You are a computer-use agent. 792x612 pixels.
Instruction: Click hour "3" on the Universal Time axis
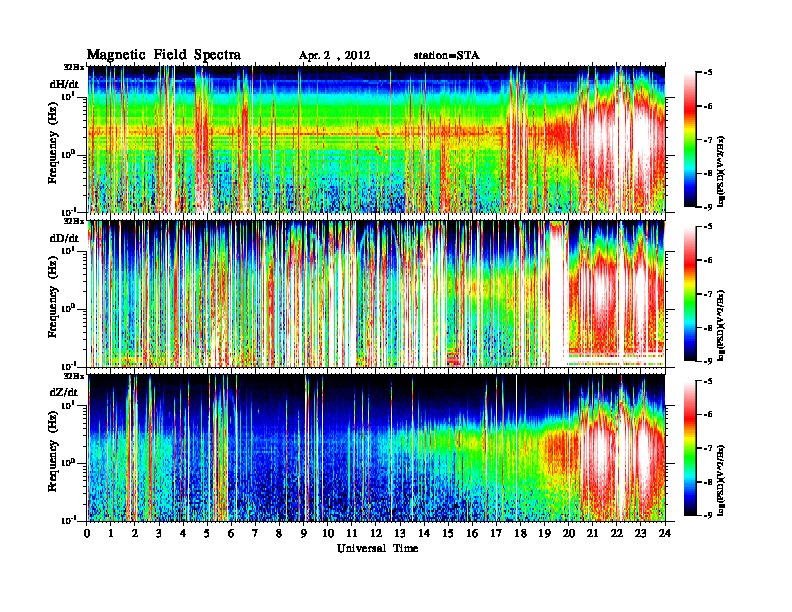click(159, 533)
